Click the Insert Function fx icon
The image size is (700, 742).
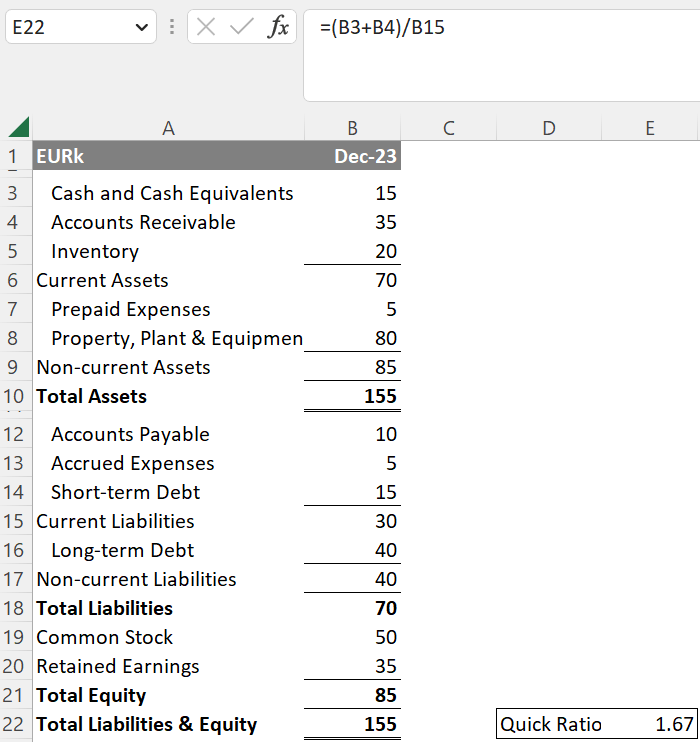tap(277, 28)
